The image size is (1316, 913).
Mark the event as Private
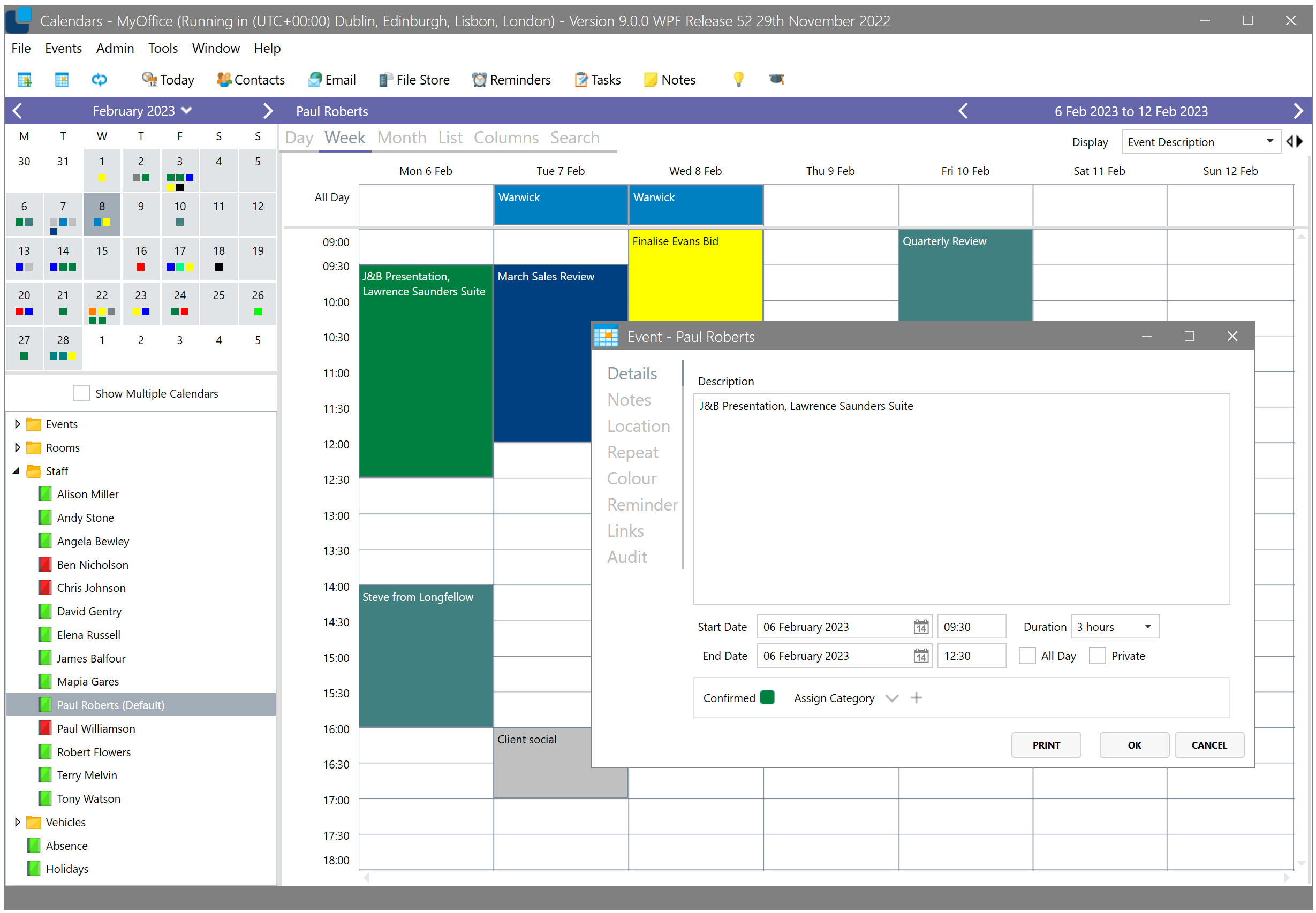click(x=1097, y=656)
